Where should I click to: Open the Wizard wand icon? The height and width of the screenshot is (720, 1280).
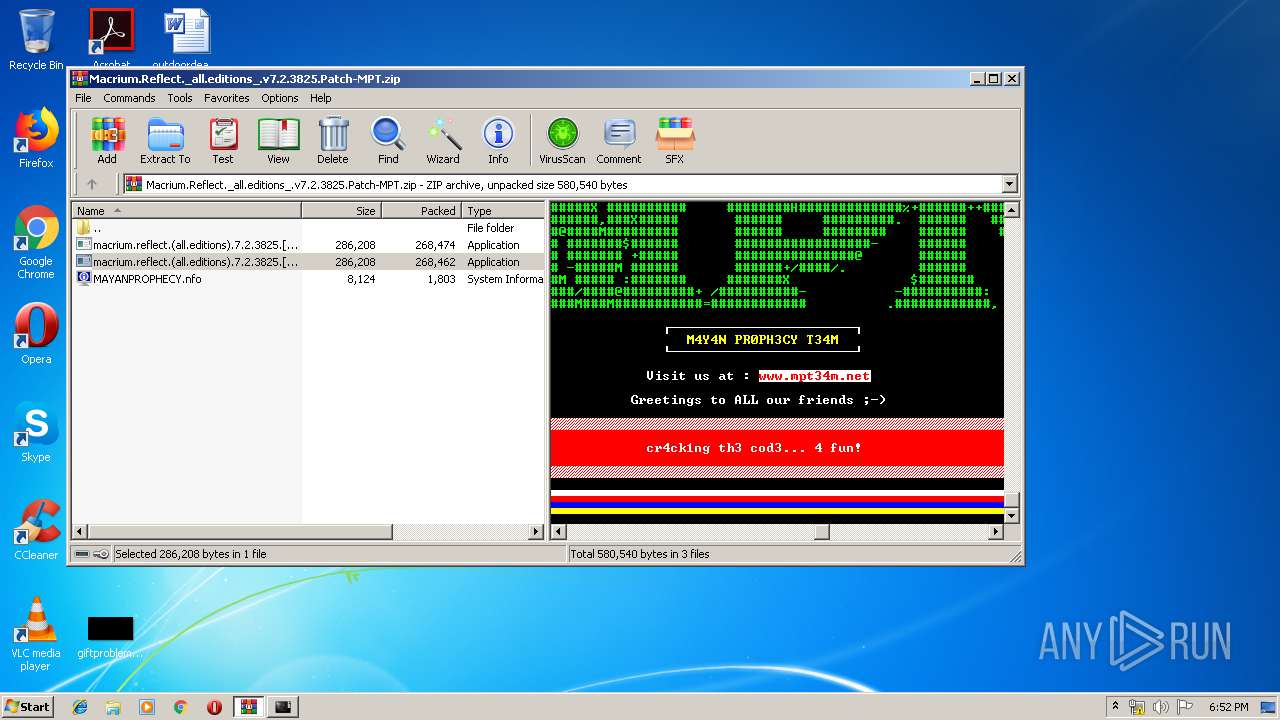443,140
